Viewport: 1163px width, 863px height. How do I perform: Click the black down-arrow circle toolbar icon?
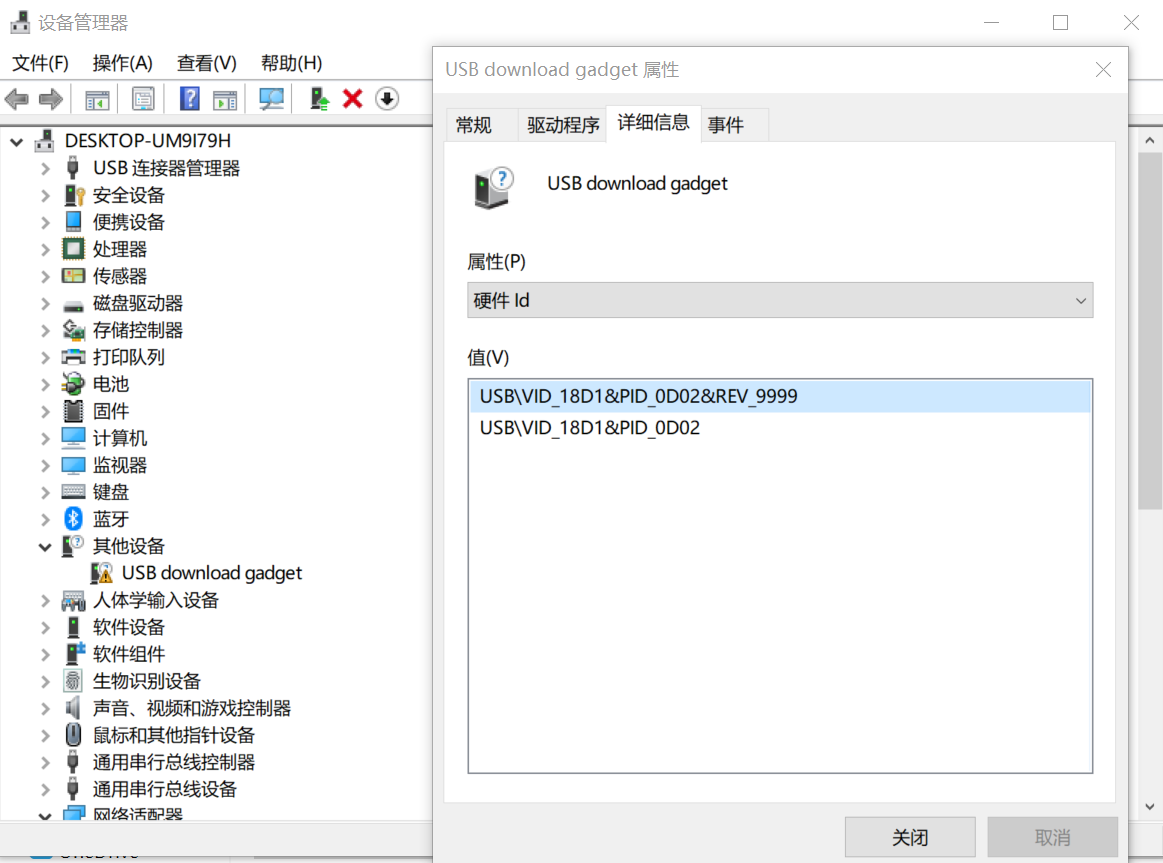click(386, 99)
